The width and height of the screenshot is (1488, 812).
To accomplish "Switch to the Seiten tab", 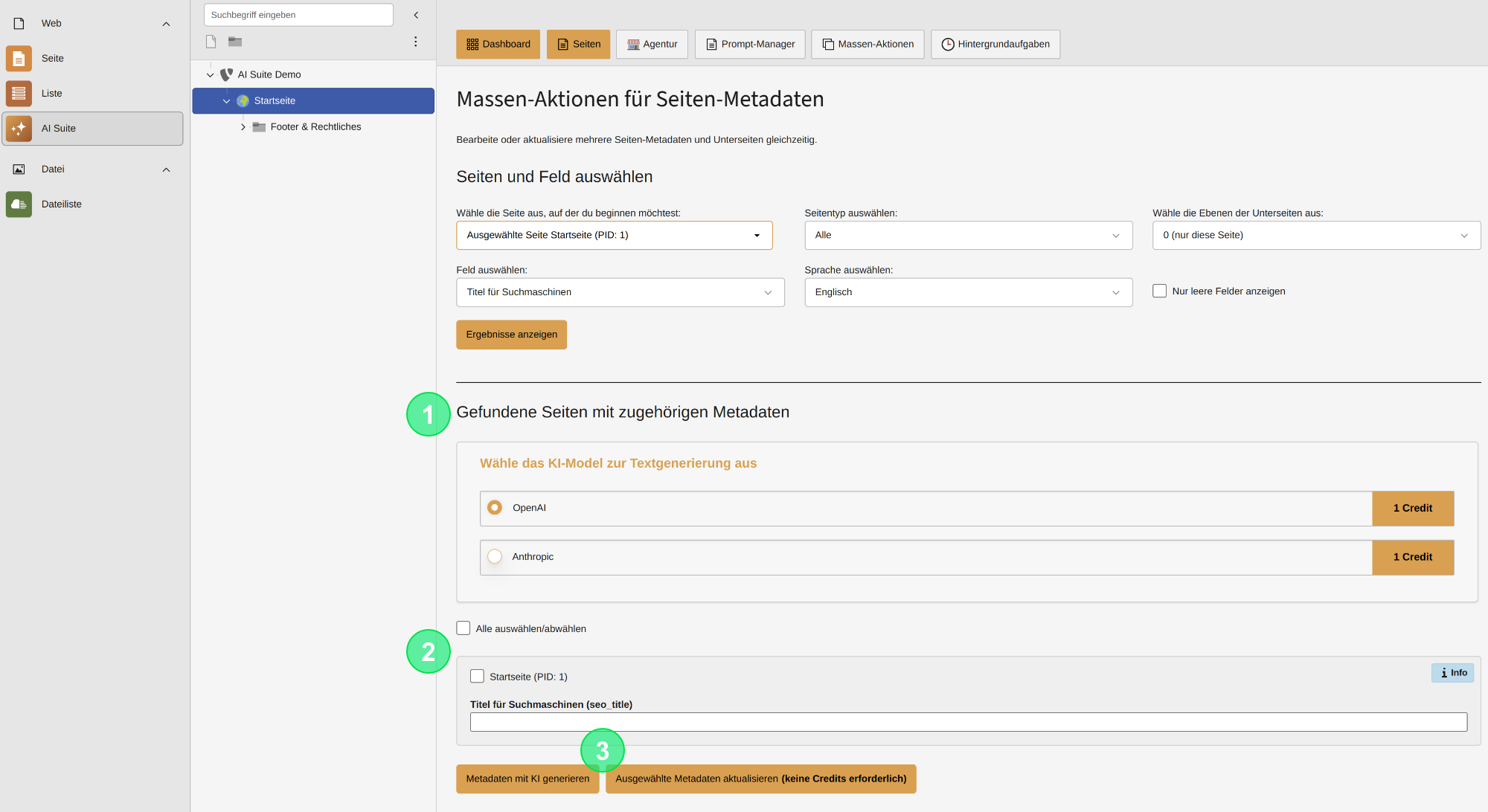I will click(579, 44).
